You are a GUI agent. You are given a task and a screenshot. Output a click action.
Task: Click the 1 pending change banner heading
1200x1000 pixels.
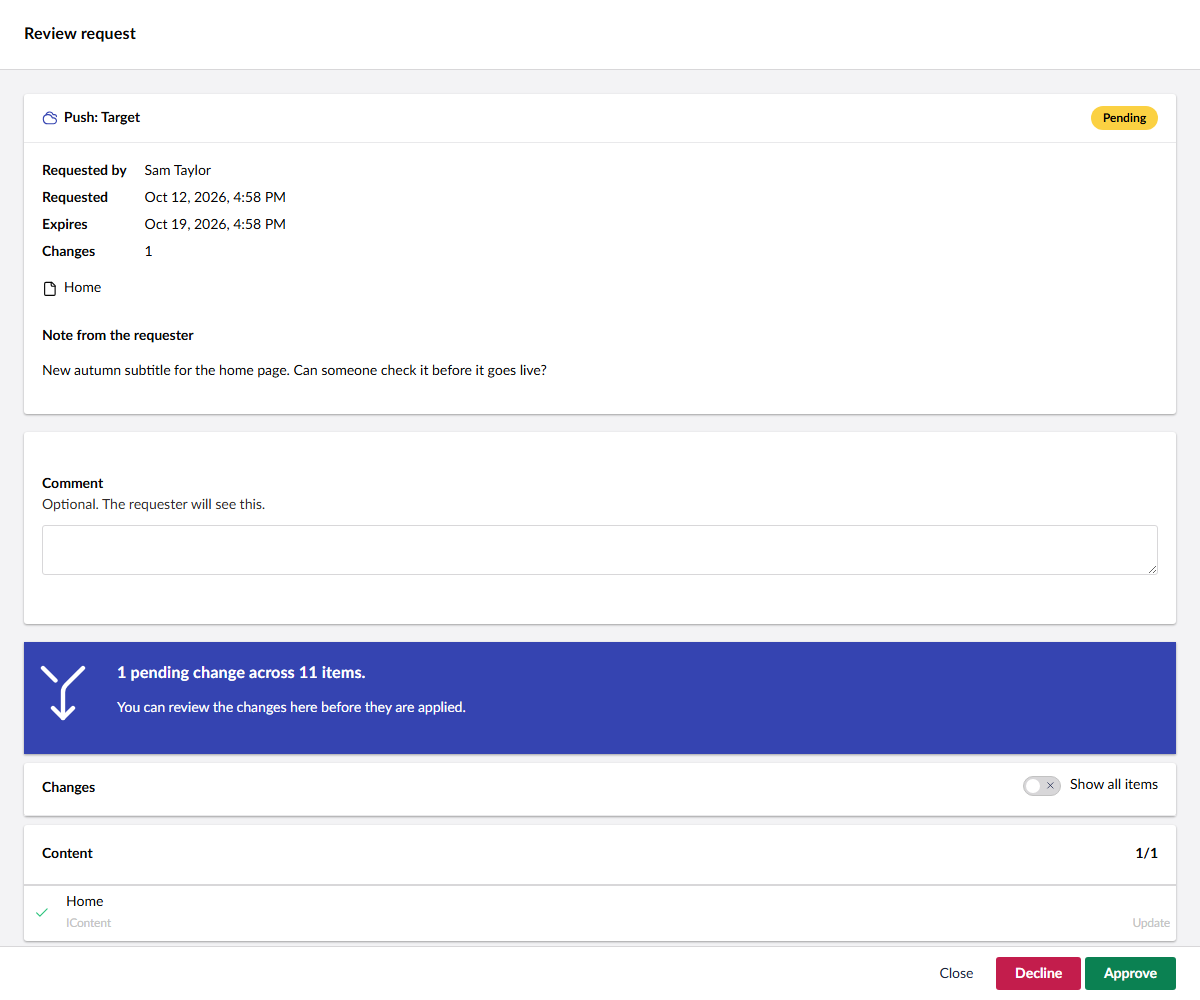pos(241,673)
